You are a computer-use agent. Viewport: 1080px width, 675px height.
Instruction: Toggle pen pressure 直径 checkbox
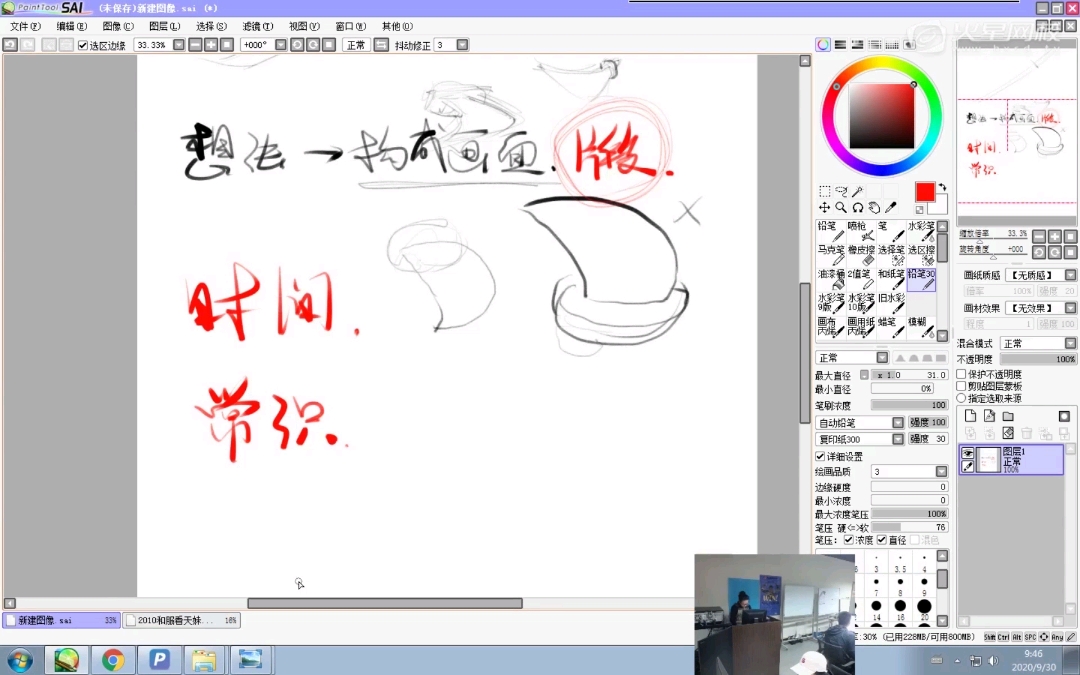[882, 540]
